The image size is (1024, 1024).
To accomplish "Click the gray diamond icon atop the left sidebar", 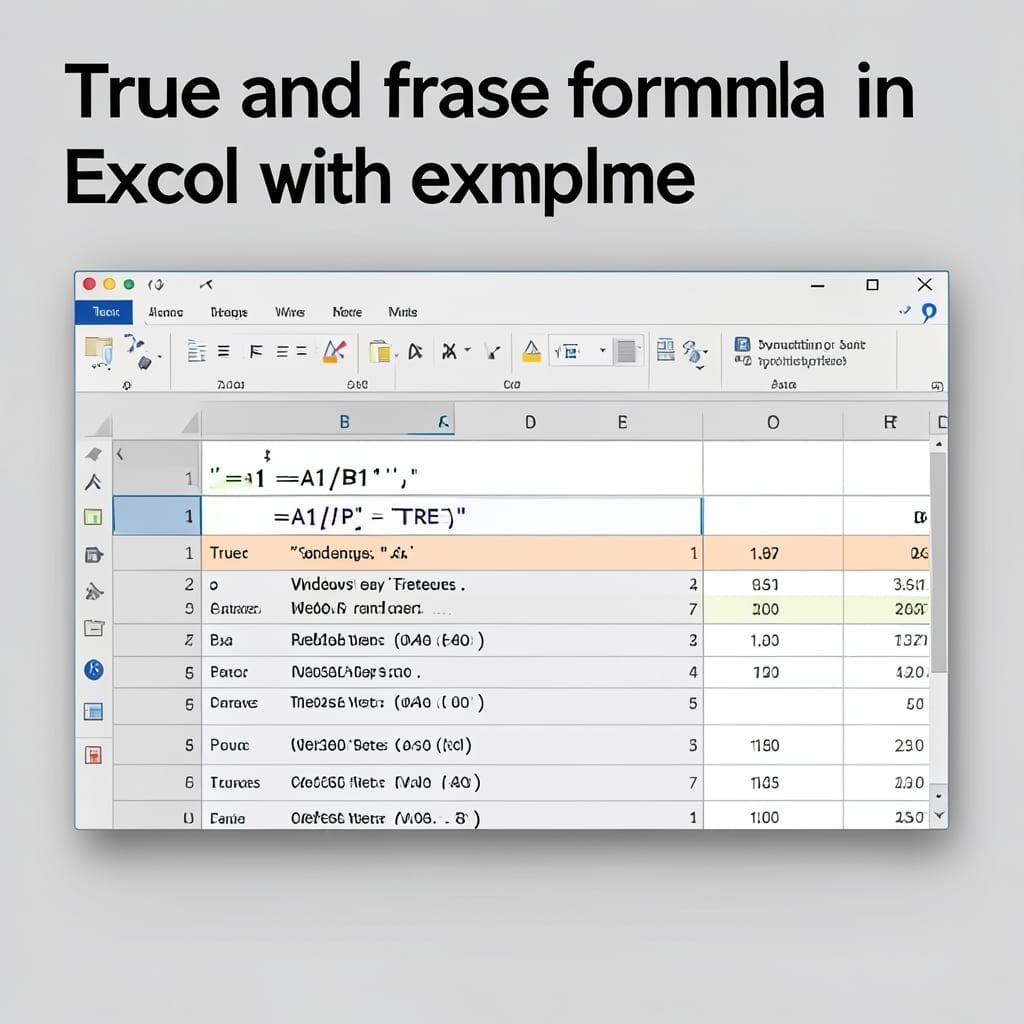I will click(93, 454).
